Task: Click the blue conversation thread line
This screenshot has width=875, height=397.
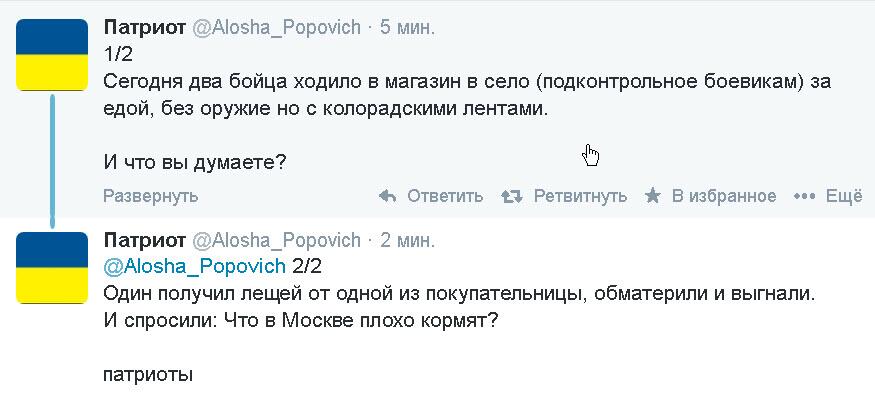Action: (x=52, y=161)
